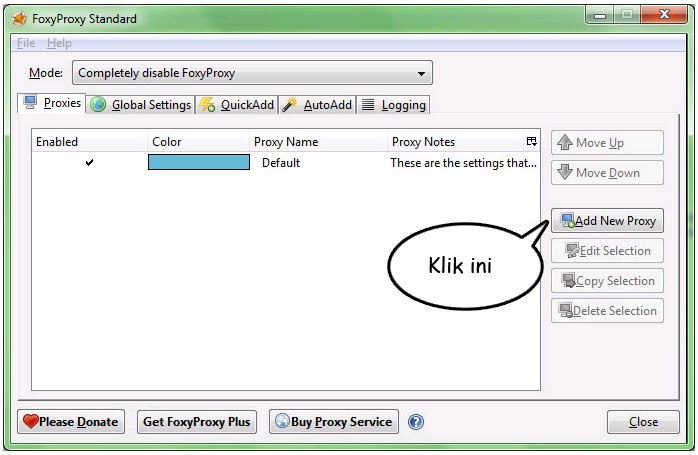Open the Help menu
Viewport: 698px width, 455px height.
point(59,43)
